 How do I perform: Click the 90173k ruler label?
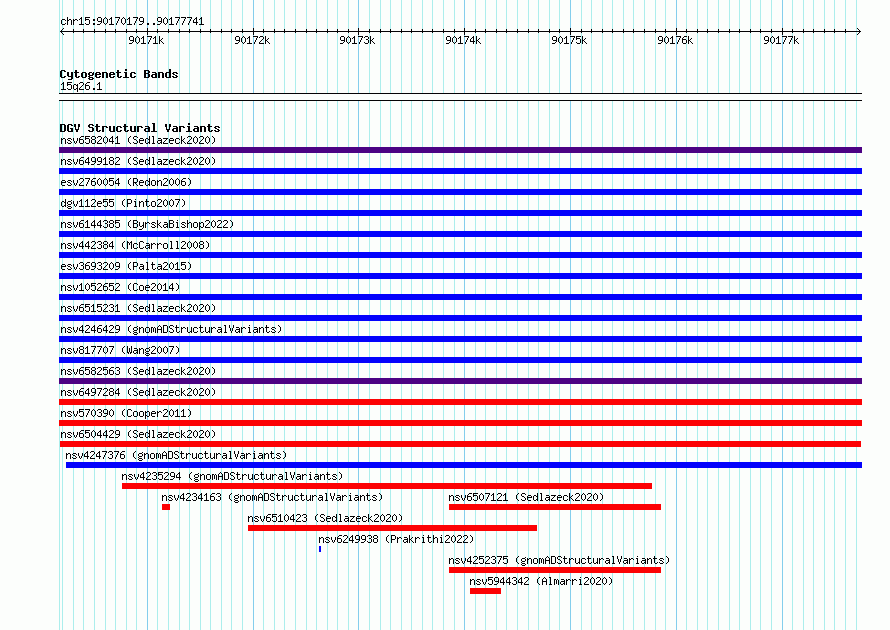tap(357, 40)
